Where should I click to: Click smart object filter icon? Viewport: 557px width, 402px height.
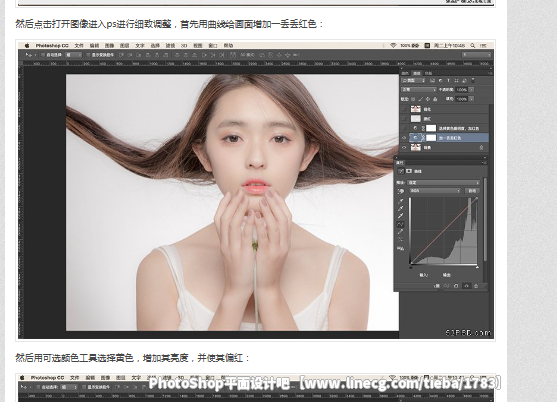465,80
